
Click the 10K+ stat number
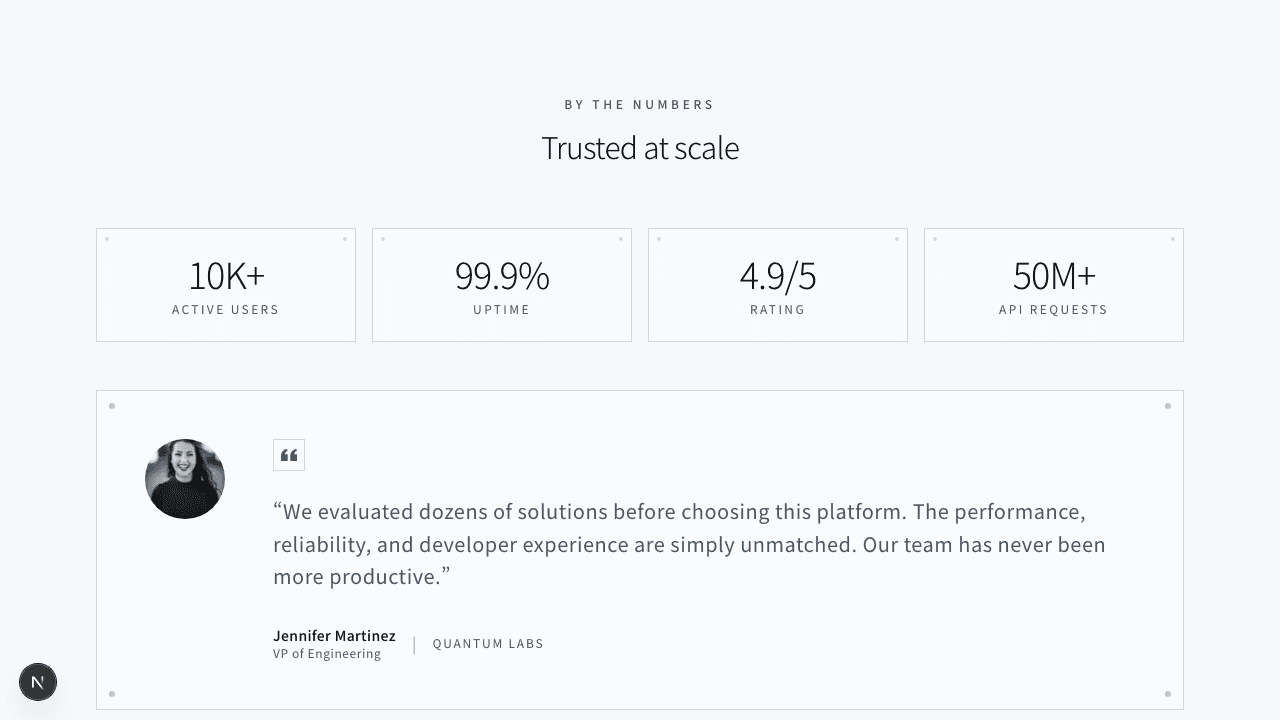coord(226,275)
